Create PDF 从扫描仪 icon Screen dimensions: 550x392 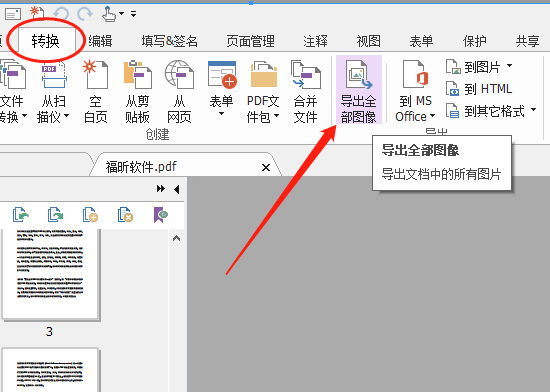(x=54, y=75)
